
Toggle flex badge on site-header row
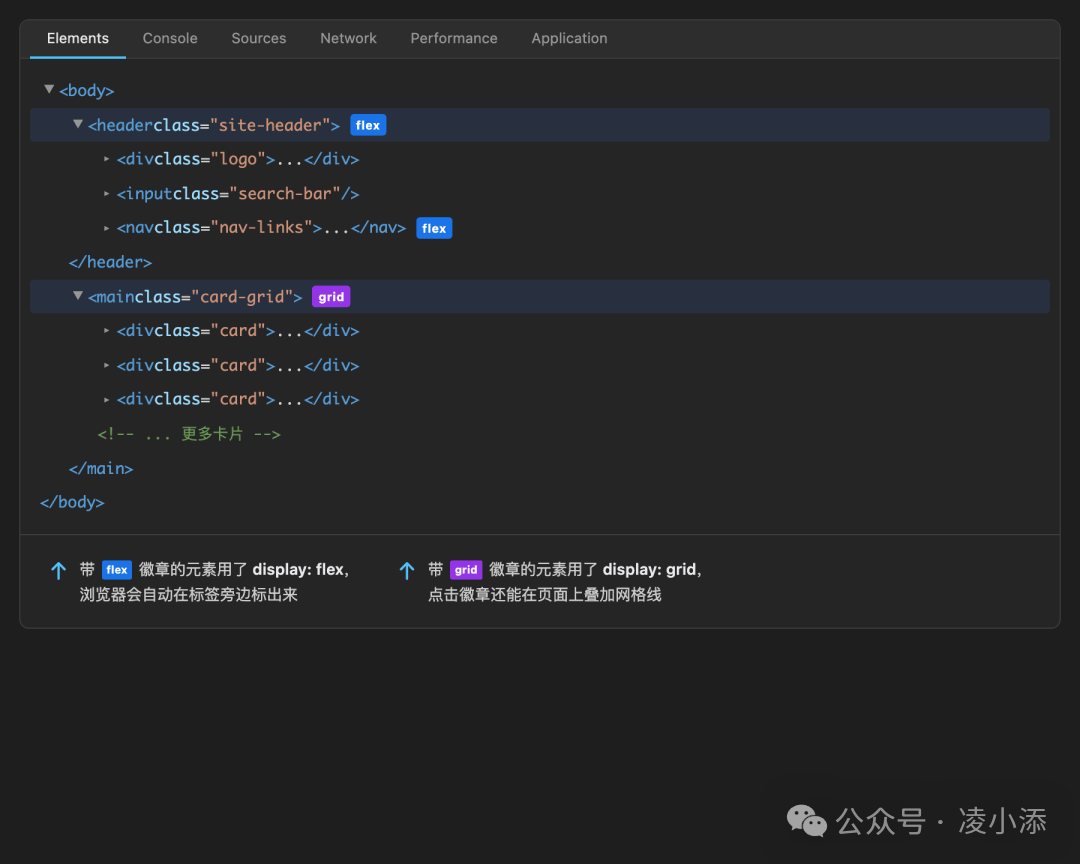(x=368, y=125)
